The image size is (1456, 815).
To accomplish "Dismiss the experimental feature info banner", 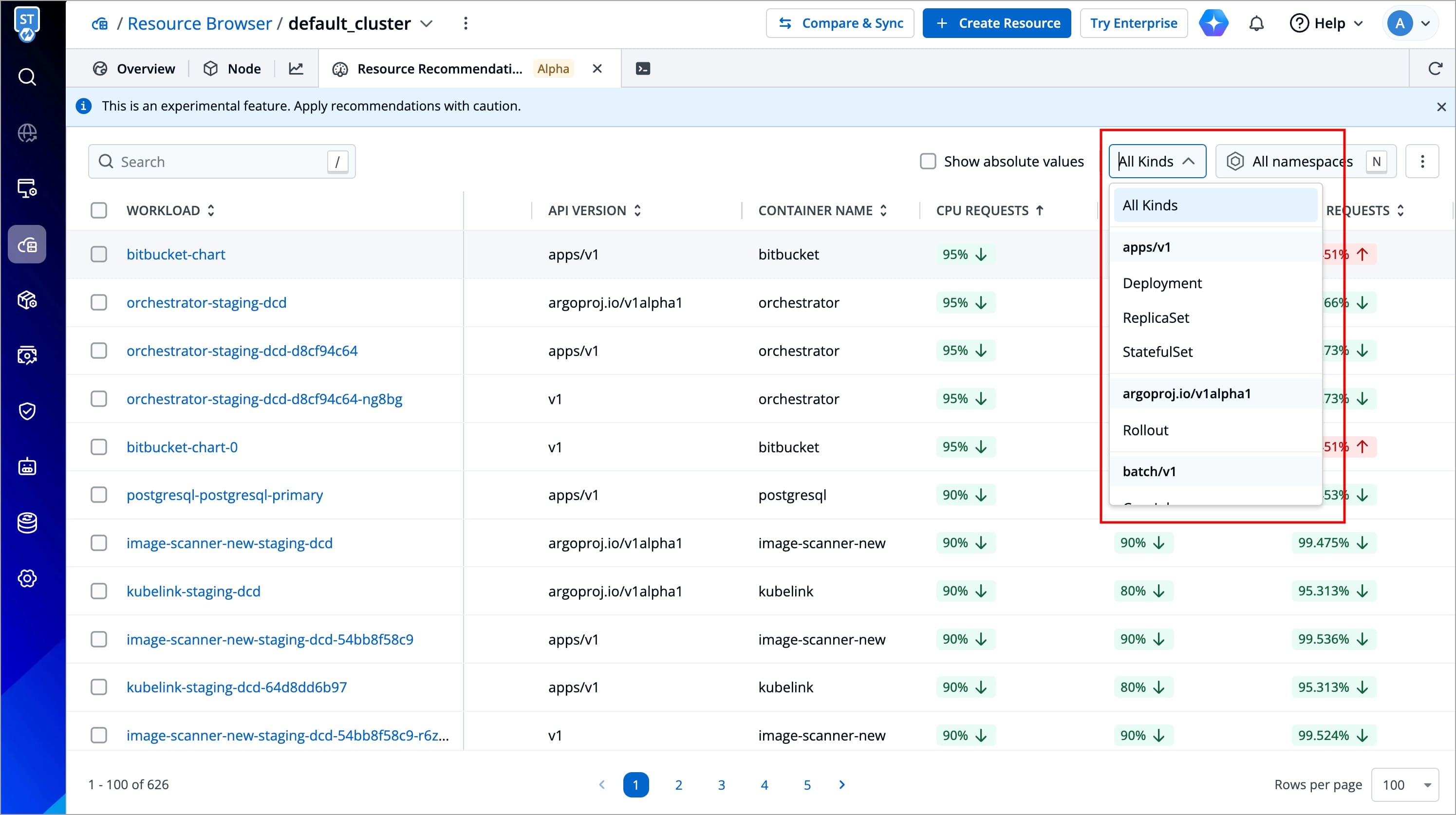I will pos(1441,106).
